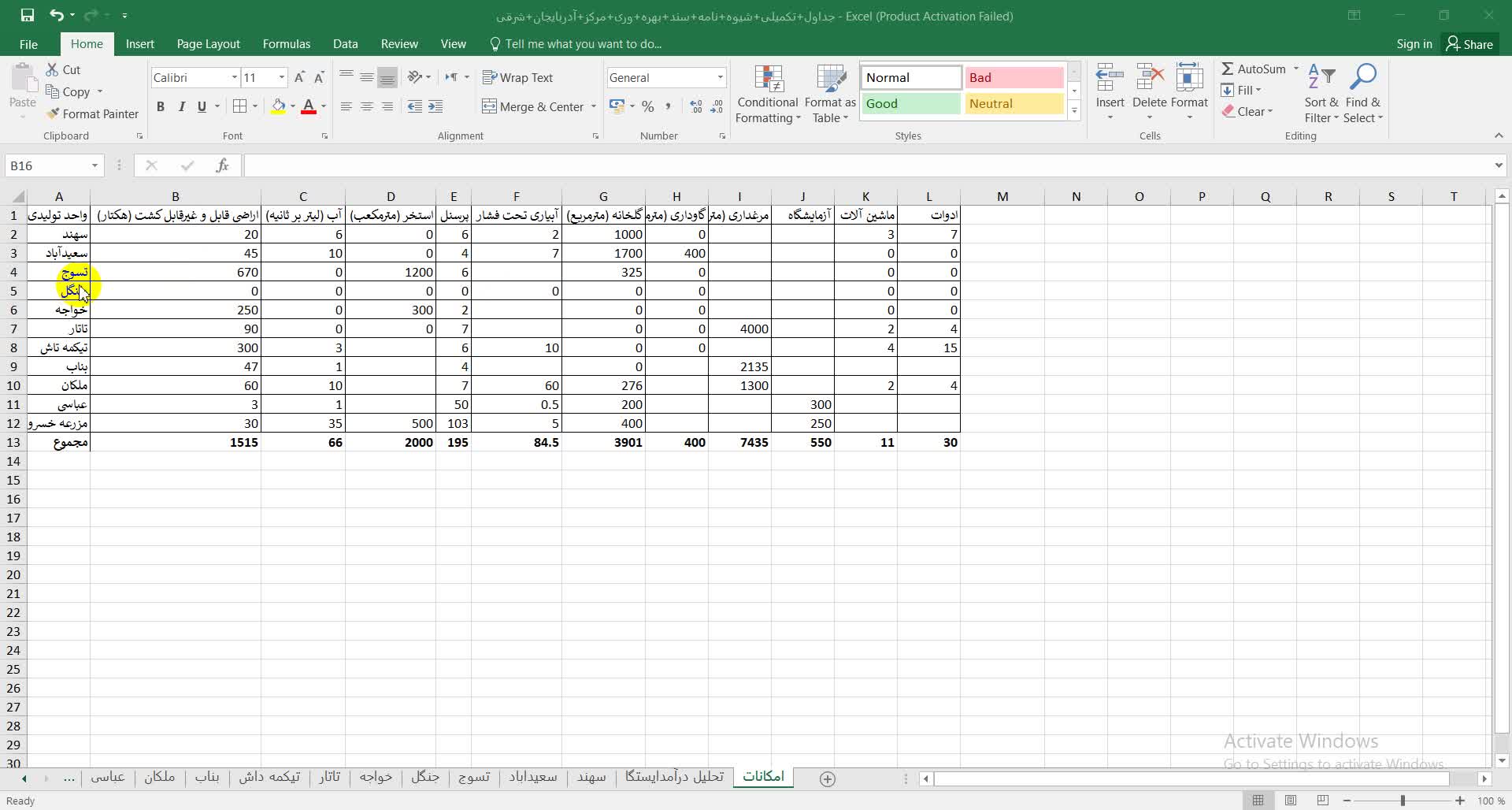Expand the General number format dropdown
Viewport: 1512px width, 810px height.
[720, 77]
